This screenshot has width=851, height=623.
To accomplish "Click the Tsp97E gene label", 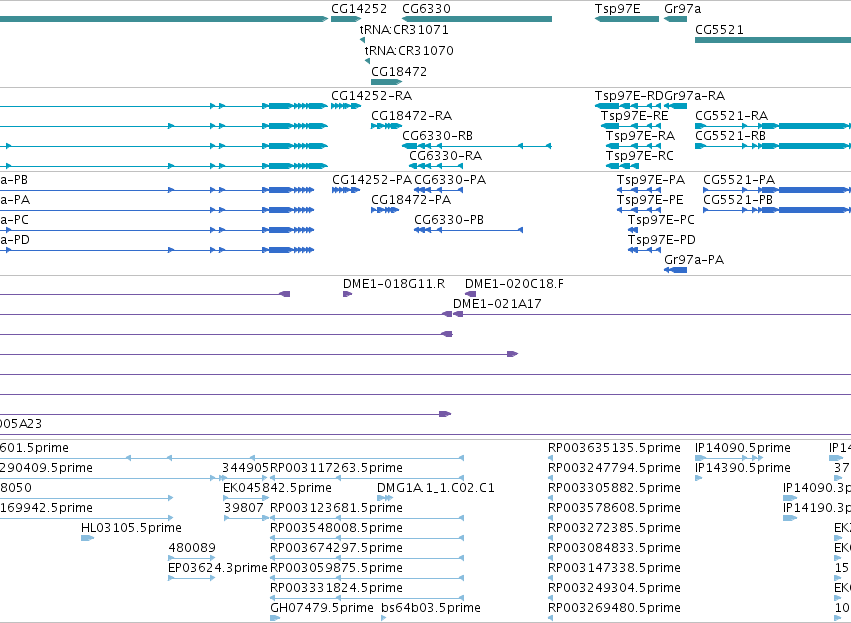I will tap(617, 9).
